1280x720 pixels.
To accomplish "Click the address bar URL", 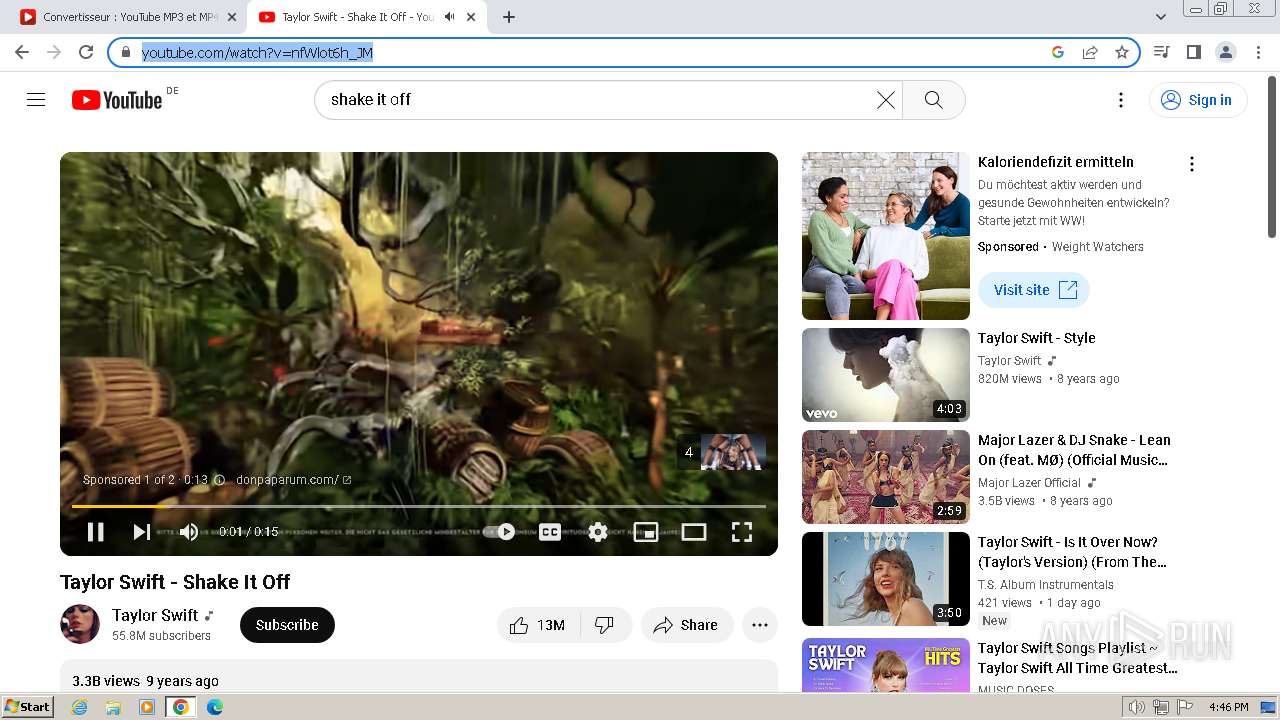I will [257, 52].
